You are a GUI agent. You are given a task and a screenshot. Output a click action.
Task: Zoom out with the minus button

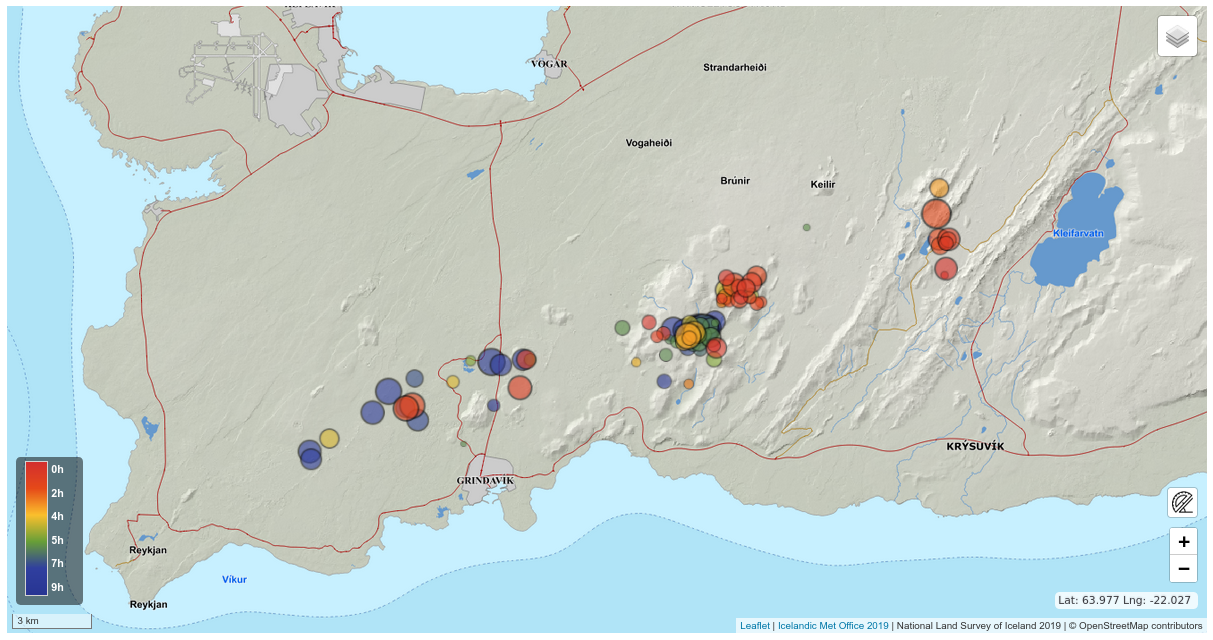coord(1183,569)
